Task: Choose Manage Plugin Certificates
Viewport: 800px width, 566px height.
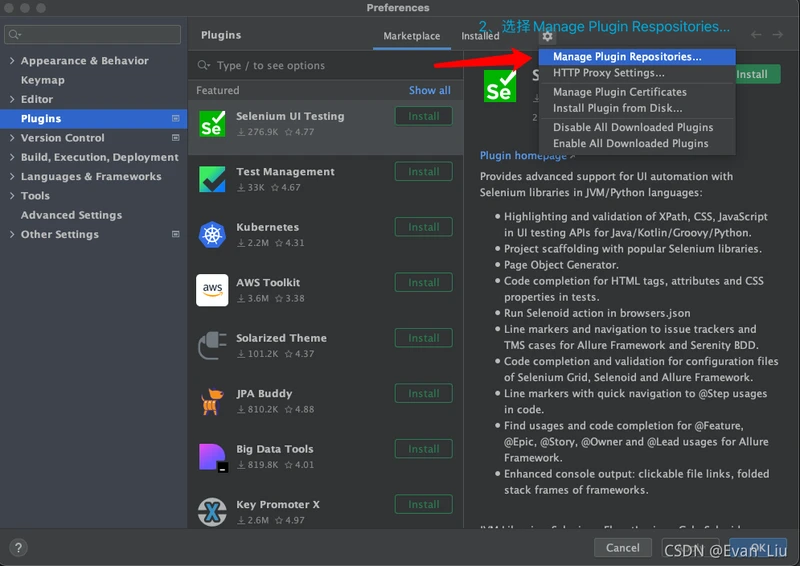Action: tap(637, 92)
